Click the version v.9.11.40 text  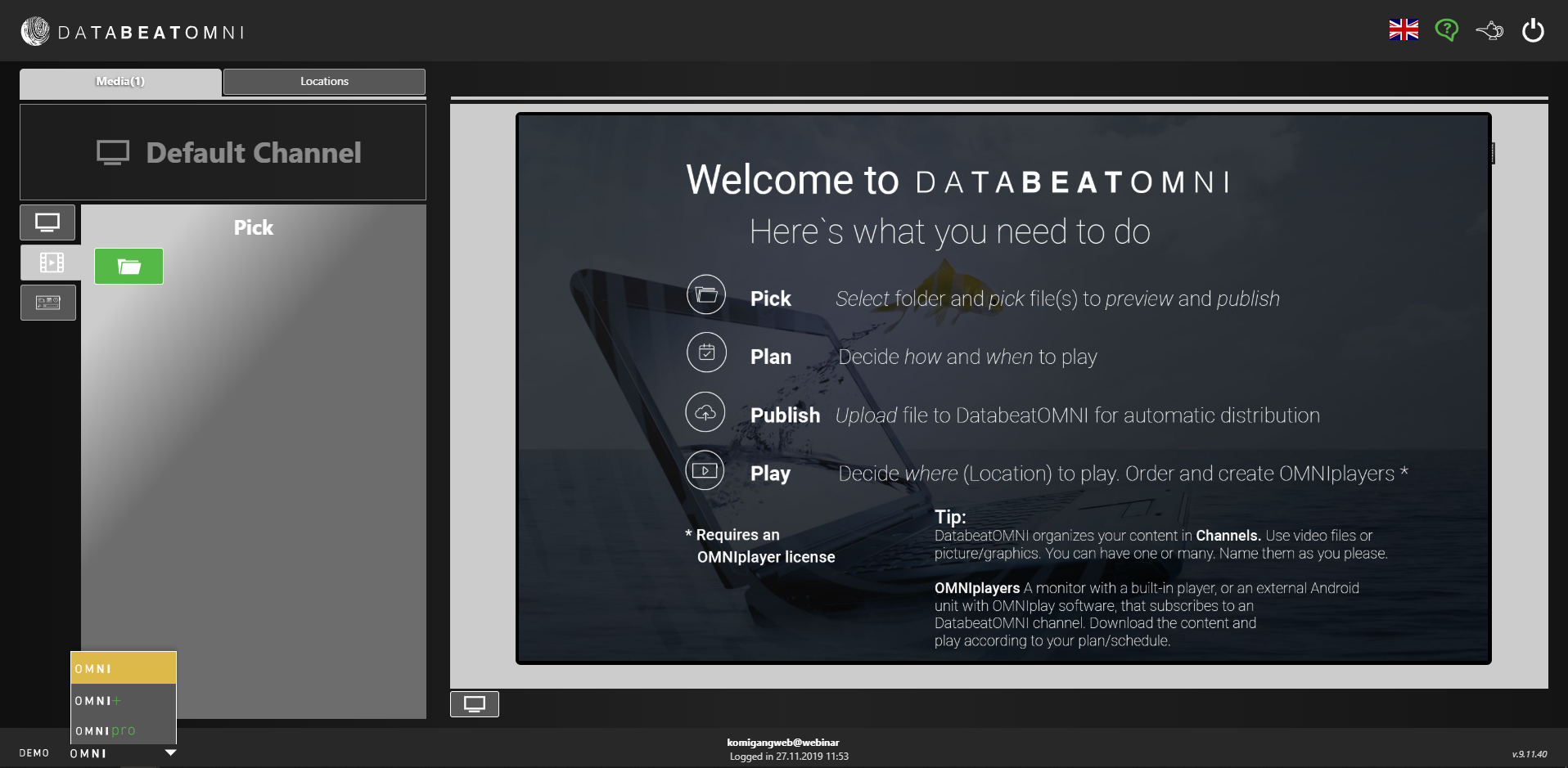(x=1530, y=754)
